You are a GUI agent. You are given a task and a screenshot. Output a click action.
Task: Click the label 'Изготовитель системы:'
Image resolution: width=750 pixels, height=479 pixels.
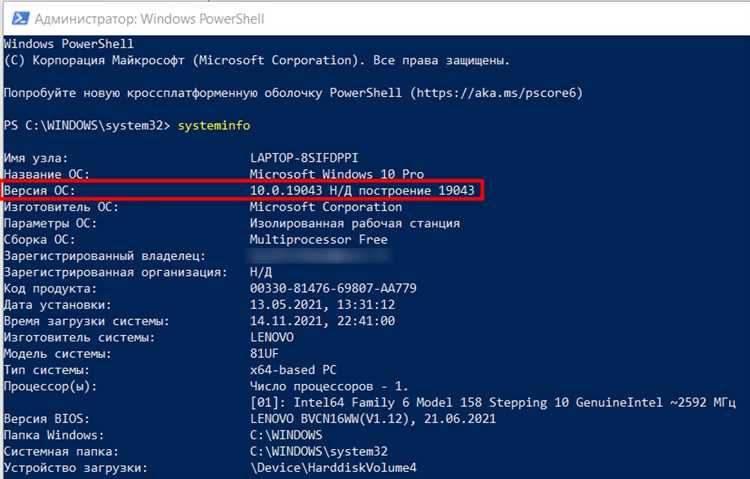(79, 337)
